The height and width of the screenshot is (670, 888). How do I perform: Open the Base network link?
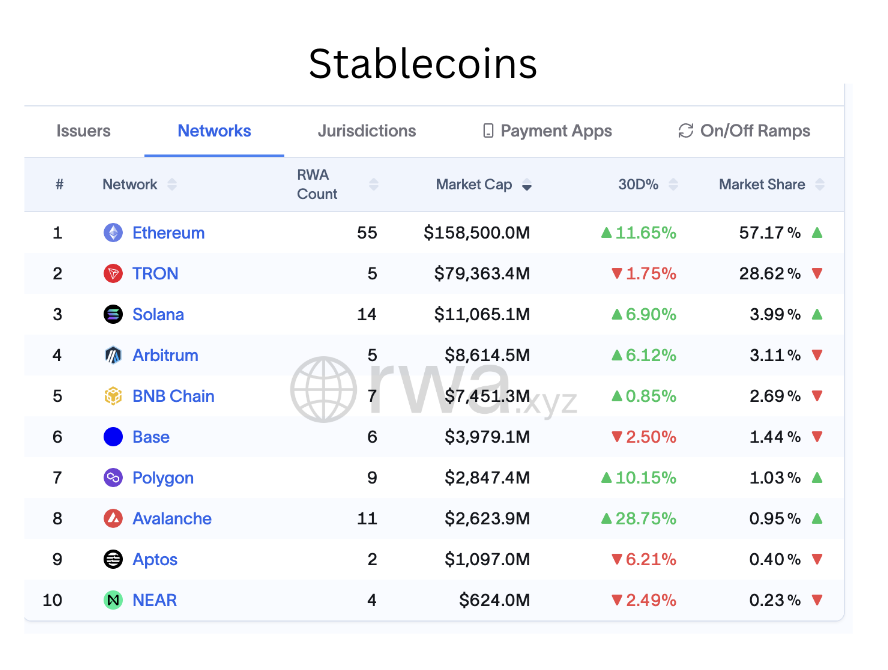152,437
